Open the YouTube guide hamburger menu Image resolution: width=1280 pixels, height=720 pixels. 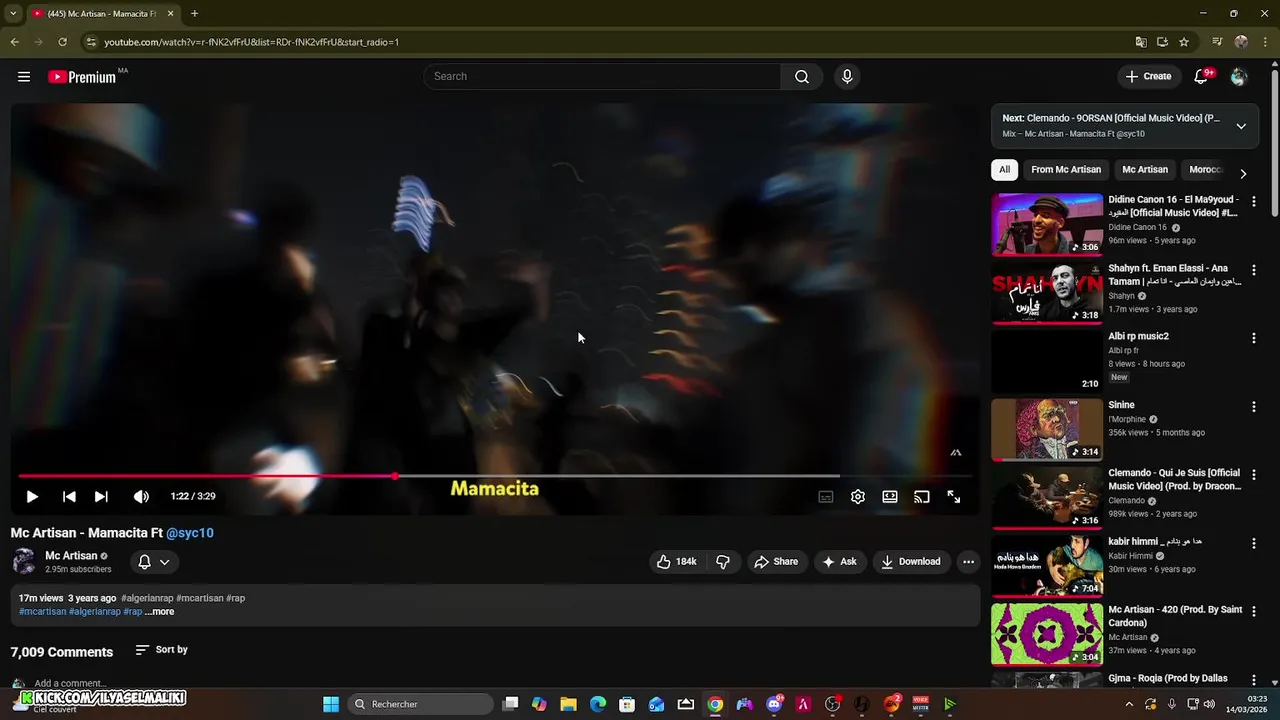point(24,77)
